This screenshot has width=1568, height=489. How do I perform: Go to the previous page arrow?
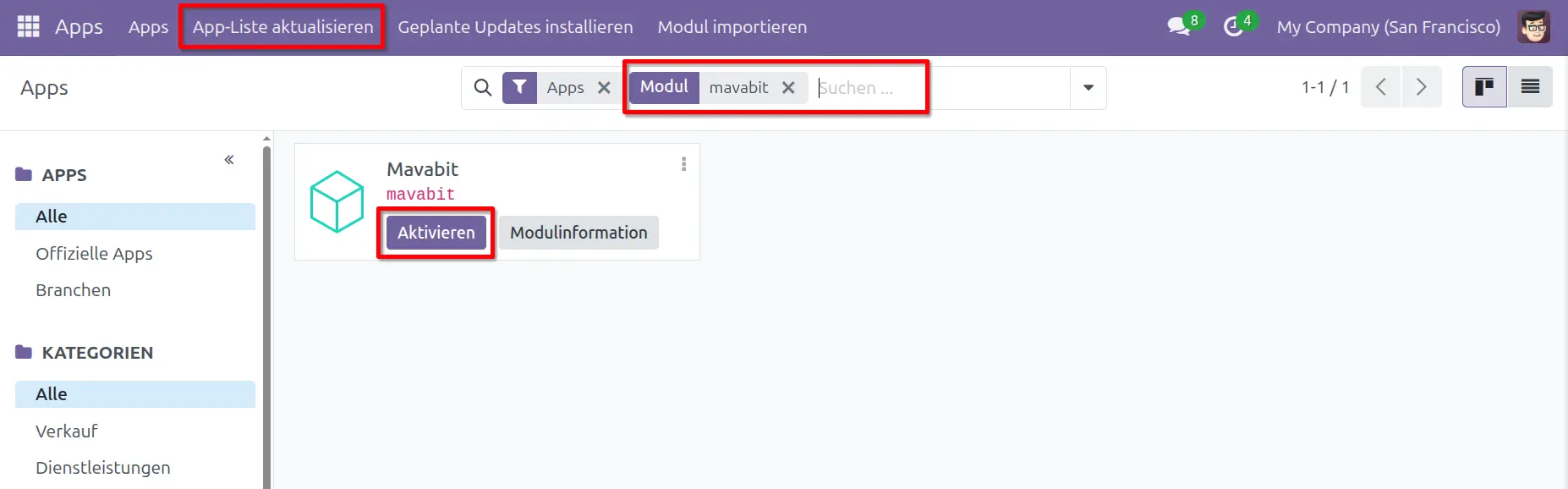[1380, 87]
